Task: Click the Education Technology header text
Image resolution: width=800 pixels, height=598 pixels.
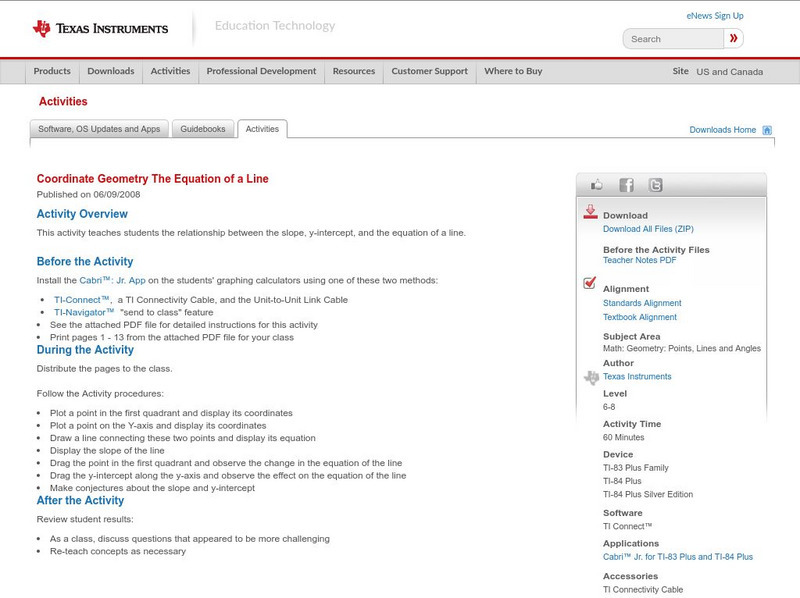Action: tap(274, 26)
